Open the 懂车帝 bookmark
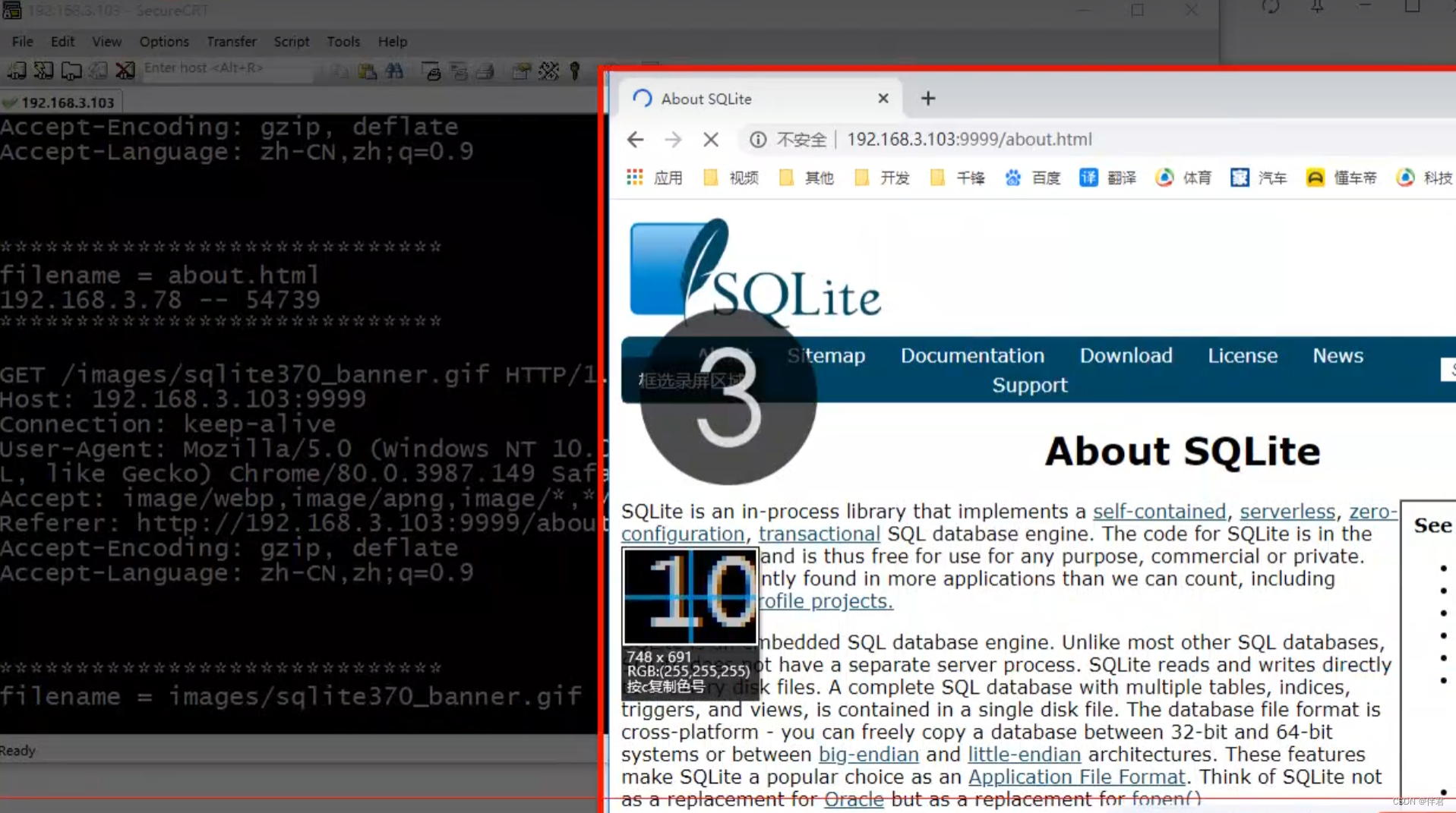 click(x=1342, y=178)
